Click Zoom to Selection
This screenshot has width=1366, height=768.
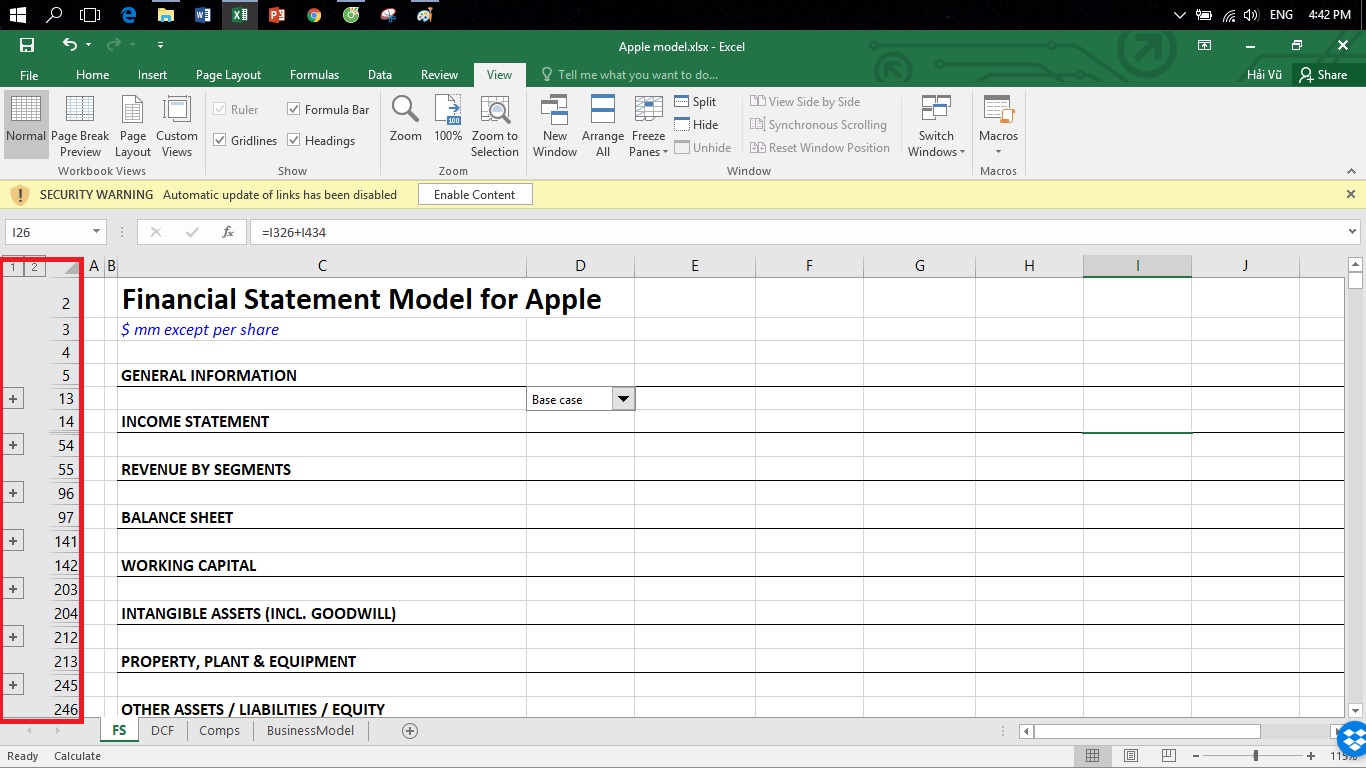click(x=495, y=125)
